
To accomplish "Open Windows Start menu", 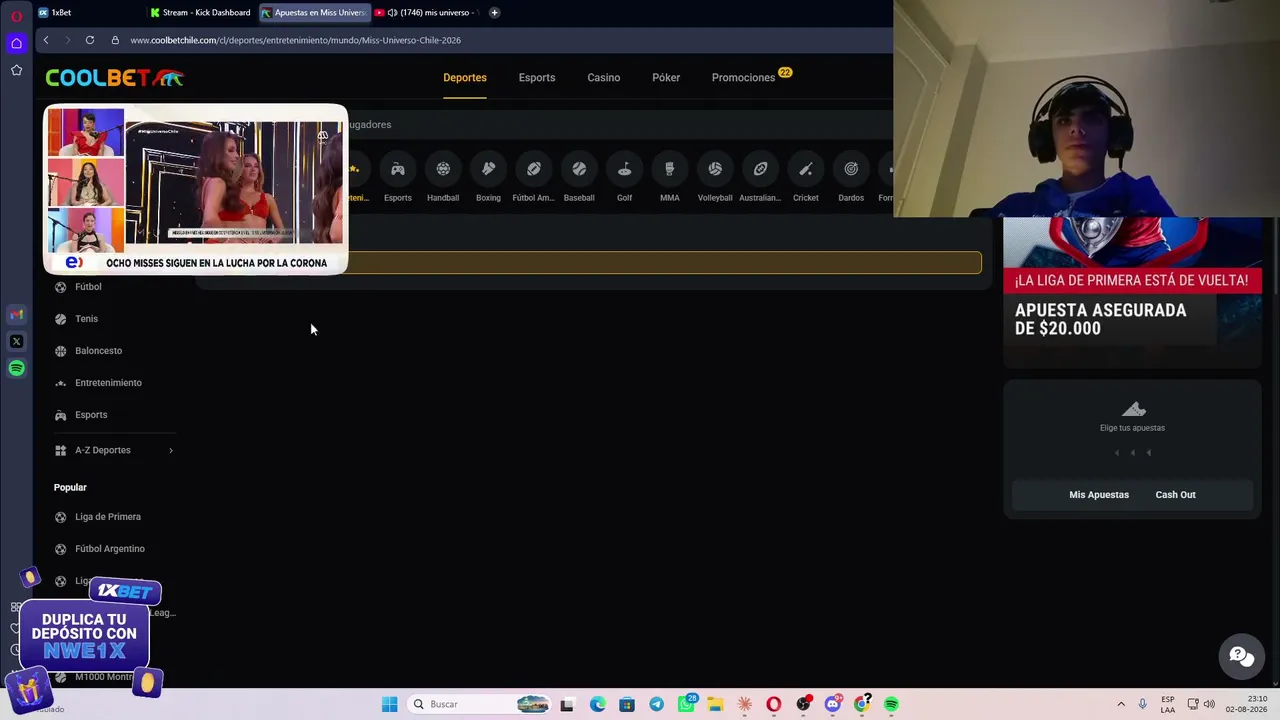I will (x=389, y=704).
